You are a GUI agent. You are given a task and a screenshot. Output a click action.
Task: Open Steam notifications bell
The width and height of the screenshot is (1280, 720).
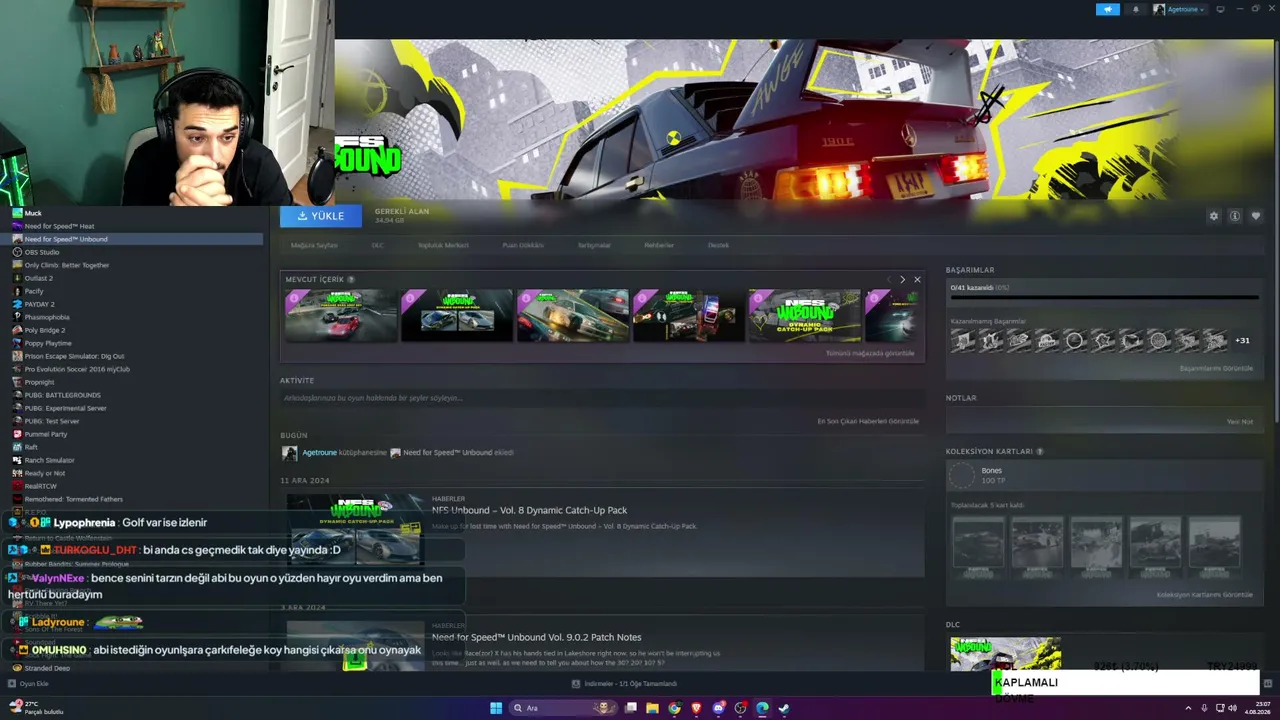(x=1135, y=9)
